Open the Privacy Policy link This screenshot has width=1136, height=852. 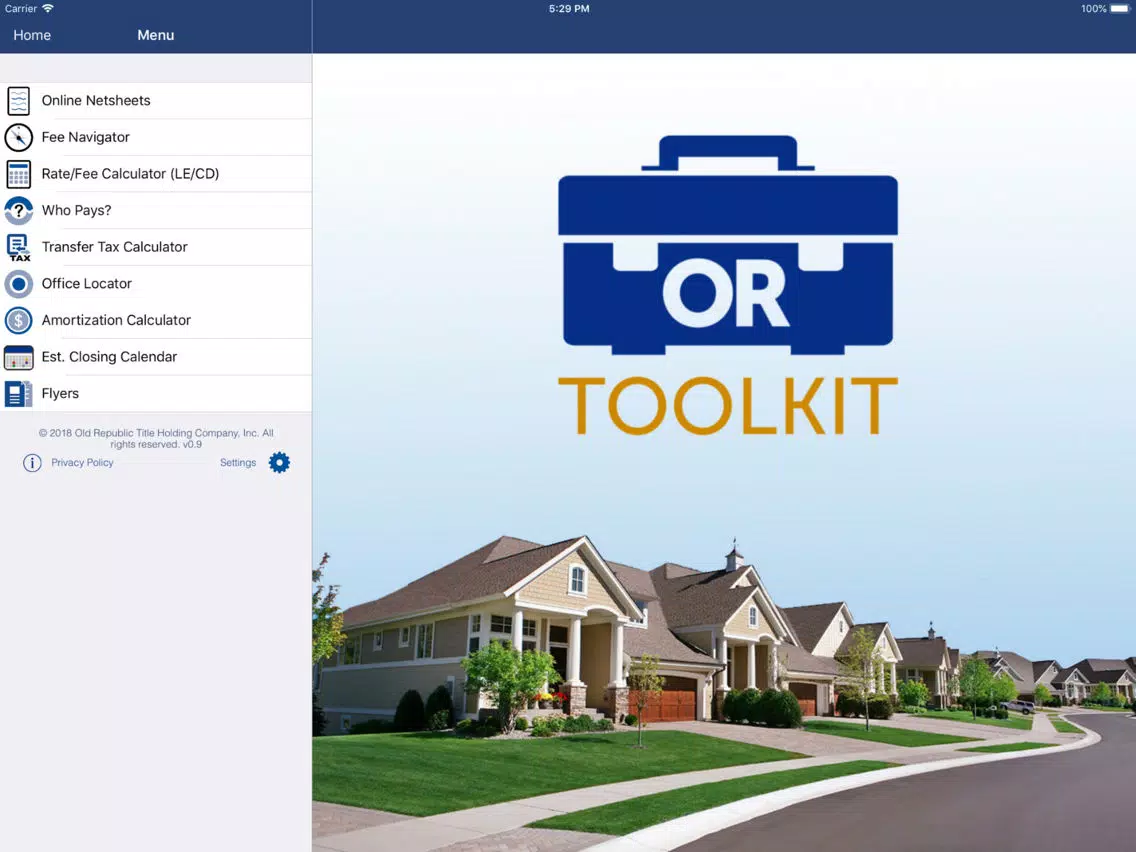(82, 462)
